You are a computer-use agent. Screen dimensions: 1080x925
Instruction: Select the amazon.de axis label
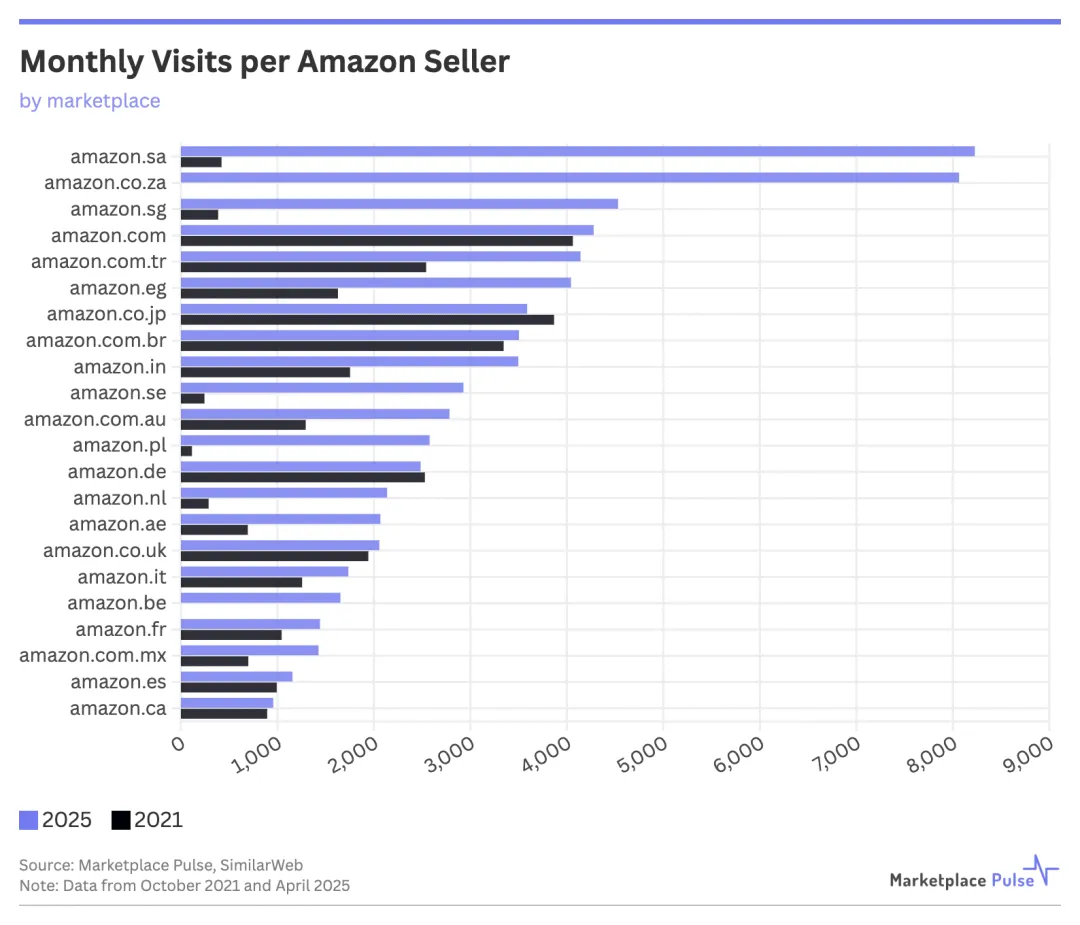pyautogui.click(x=118, y=471)
